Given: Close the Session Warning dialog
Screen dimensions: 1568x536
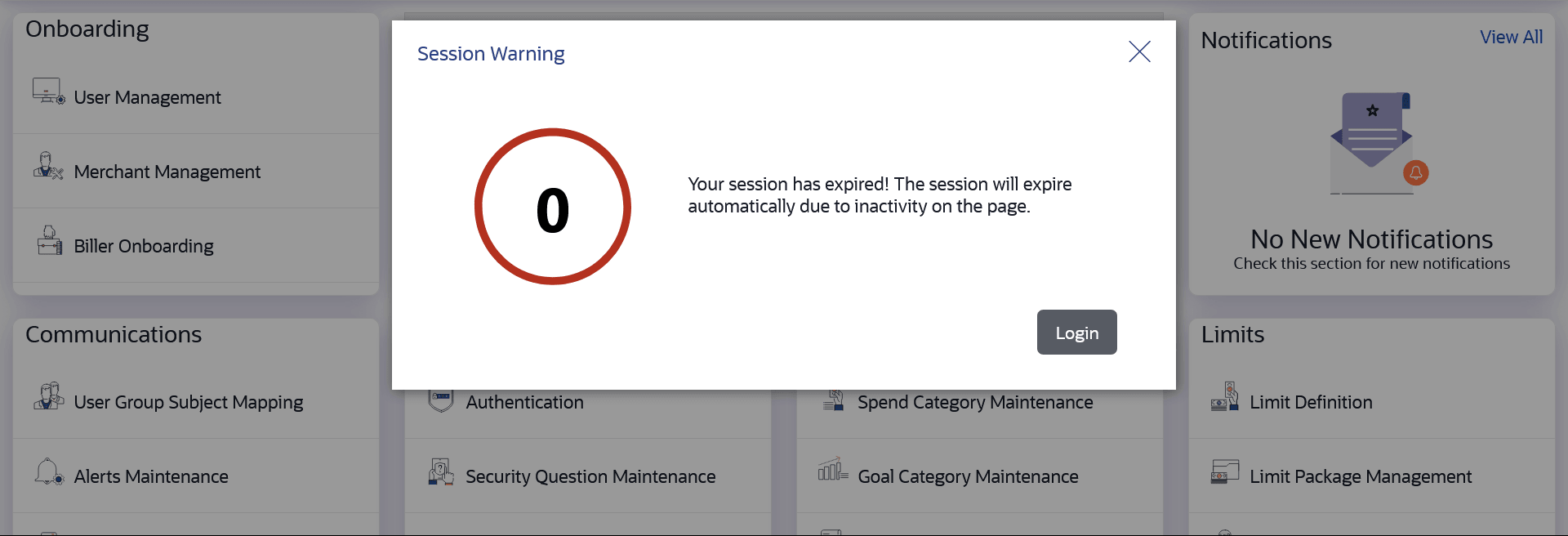Looking at the screenshot, I should (x=1139, y=51).
